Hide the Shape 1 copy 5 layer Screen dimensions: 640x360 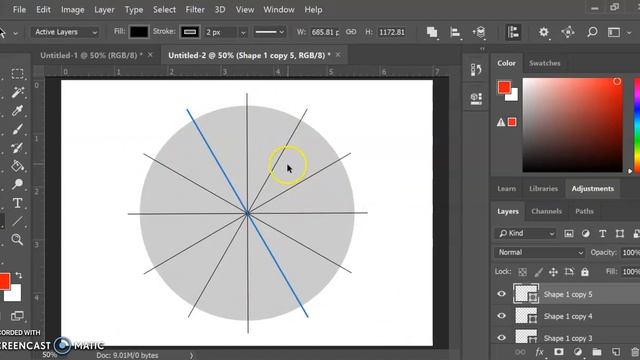pyautogui.click(x=502, y=294)
